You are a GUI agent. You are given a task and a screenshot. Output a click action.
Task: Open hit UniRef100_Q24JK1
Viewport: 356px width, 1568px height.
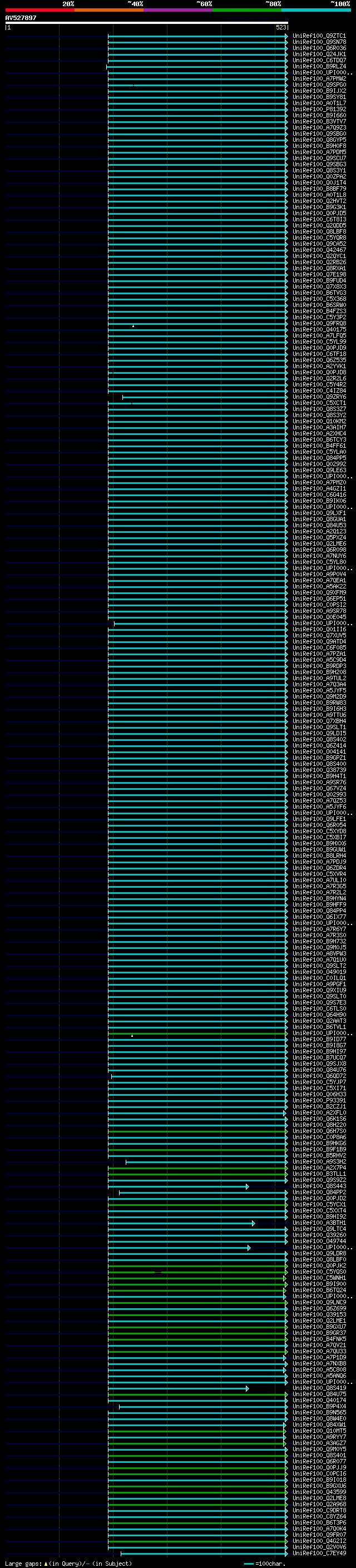tap(319, 54)
